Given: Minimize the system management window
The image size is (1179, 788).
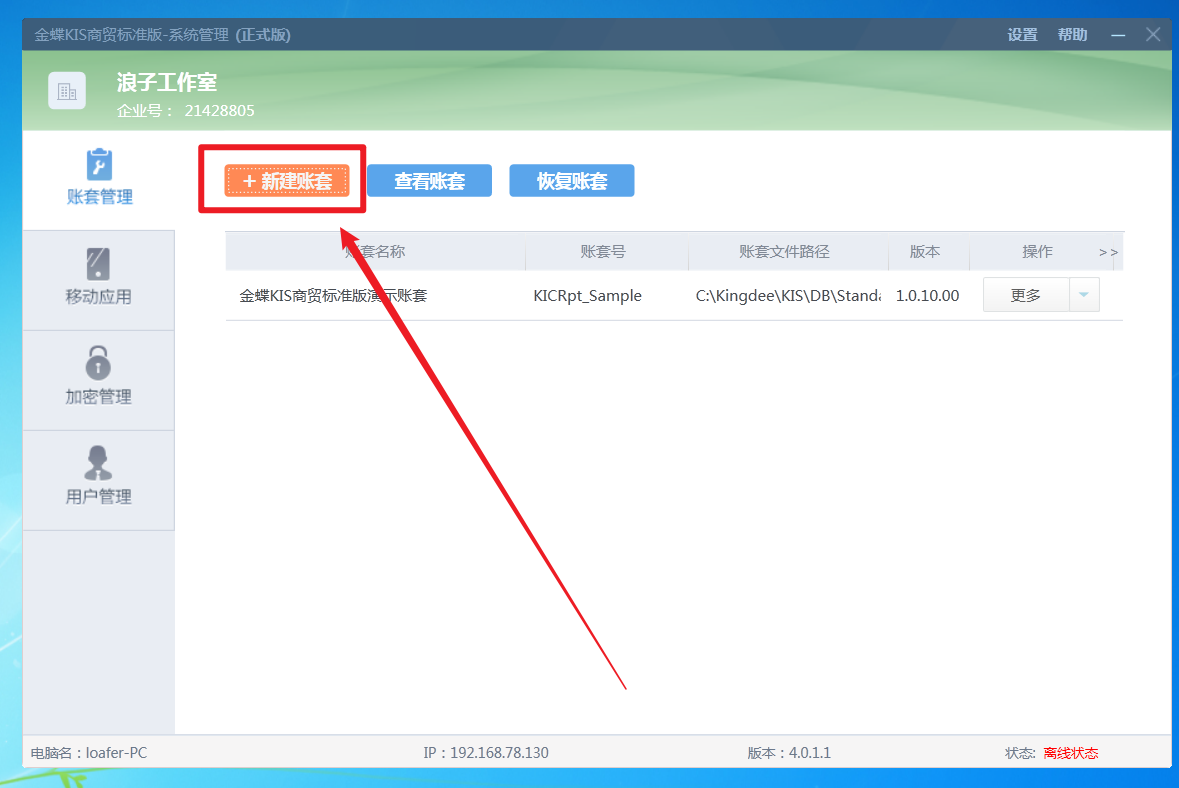Looking at the screenshot, I should 1118,35.
